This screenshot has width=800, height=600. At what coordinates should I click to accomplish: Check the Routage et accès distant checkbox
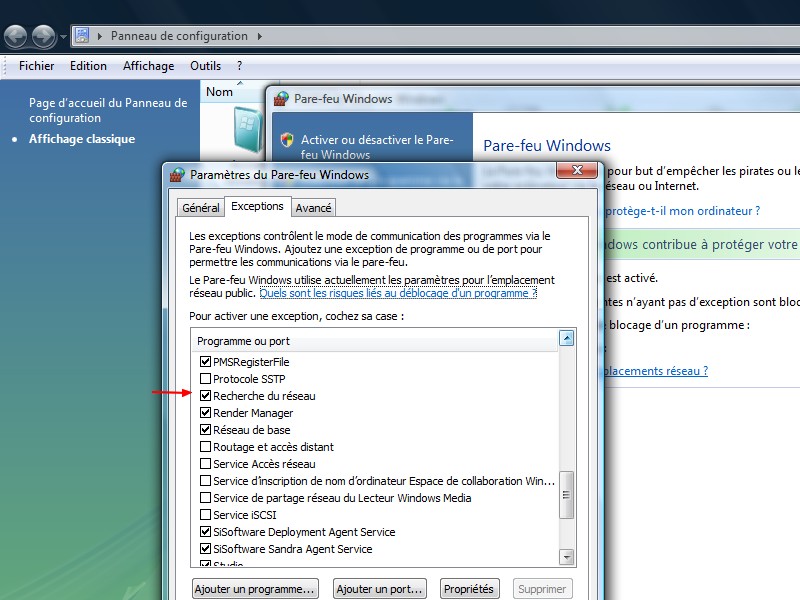205,447
